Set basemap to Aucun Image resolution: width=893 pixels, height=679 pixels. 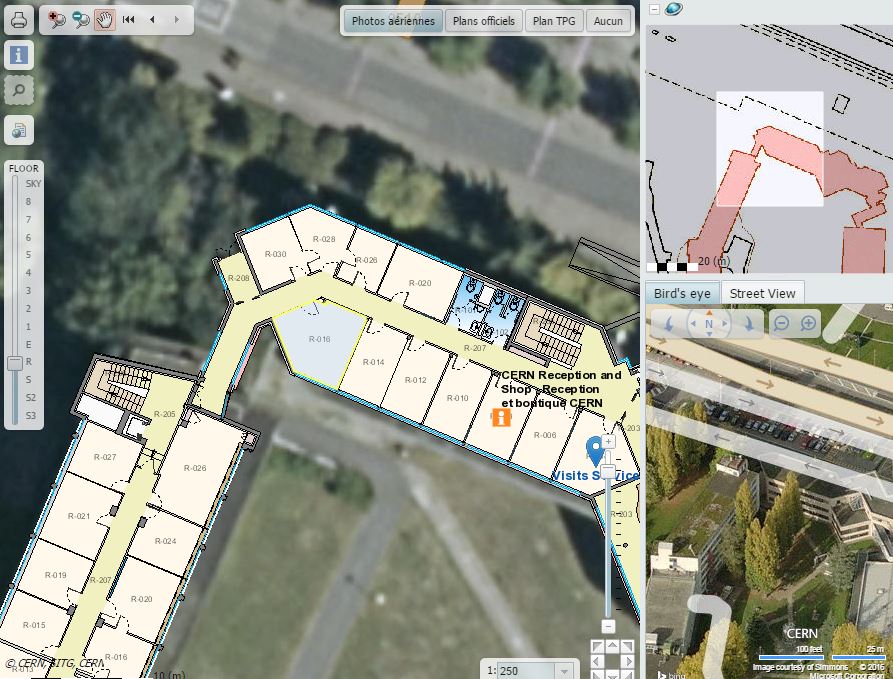608,21
